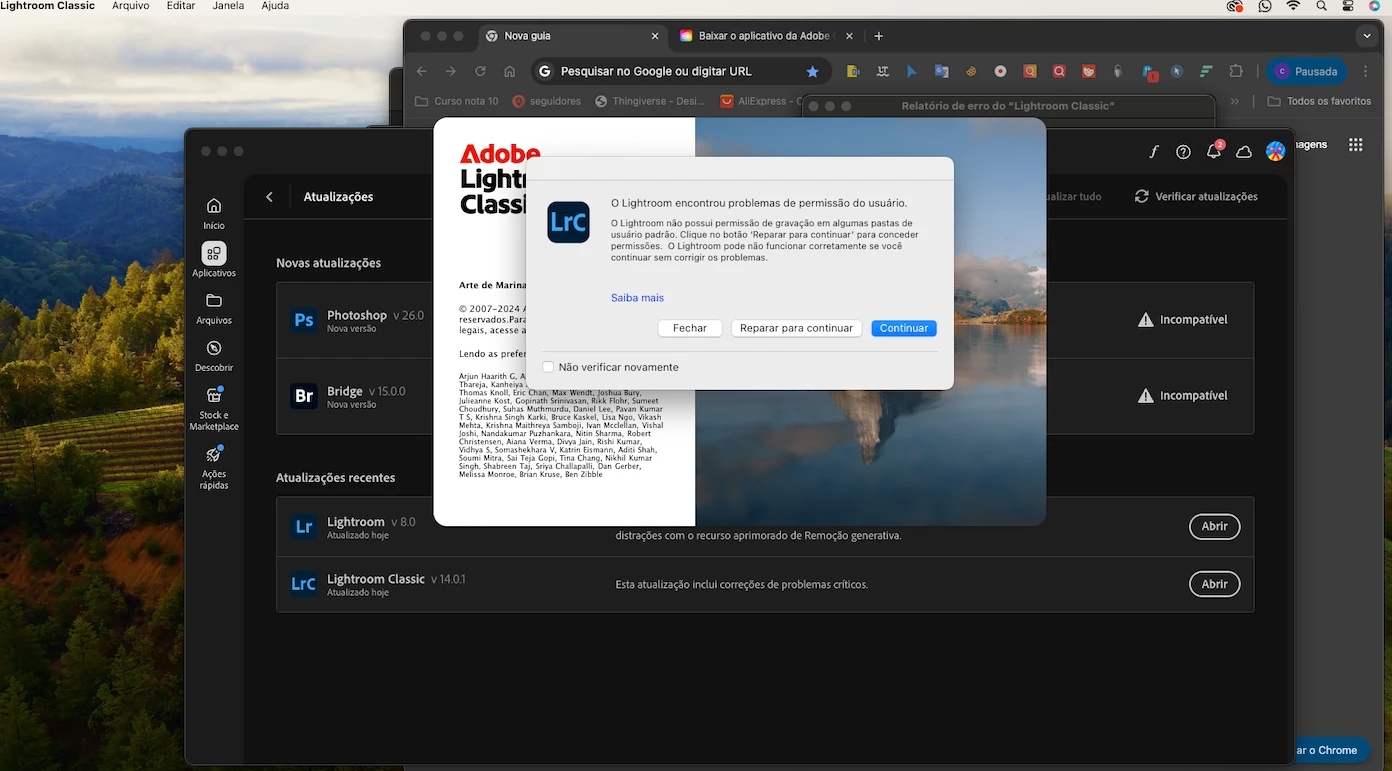Open Curso nota 10 bookmark folder
The height and width of the screenshot is (771, 1392).
click(x=456, y=101)
